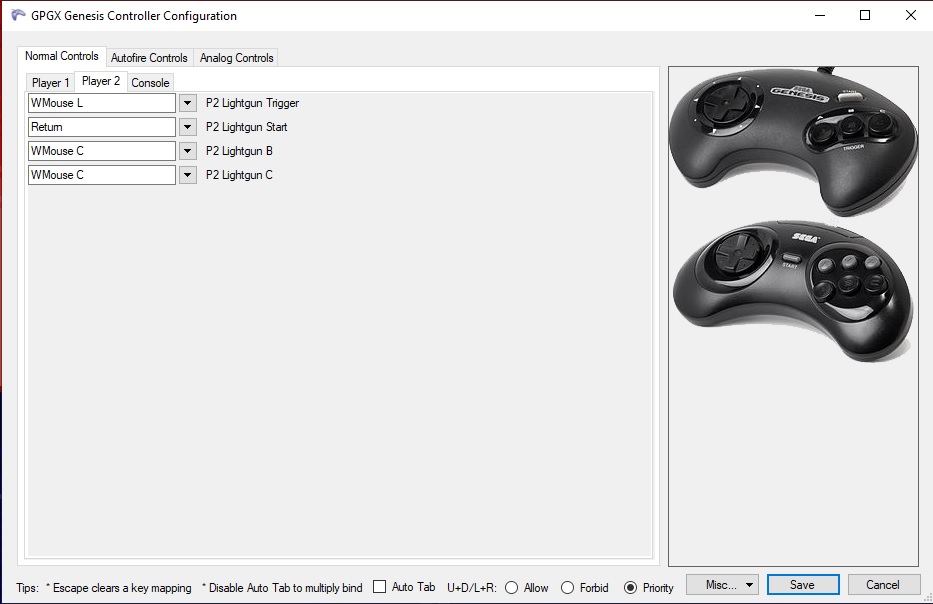Click the six-button Sega controller image
The height and width of the screenshot is (604, 933).
[793, 290]
